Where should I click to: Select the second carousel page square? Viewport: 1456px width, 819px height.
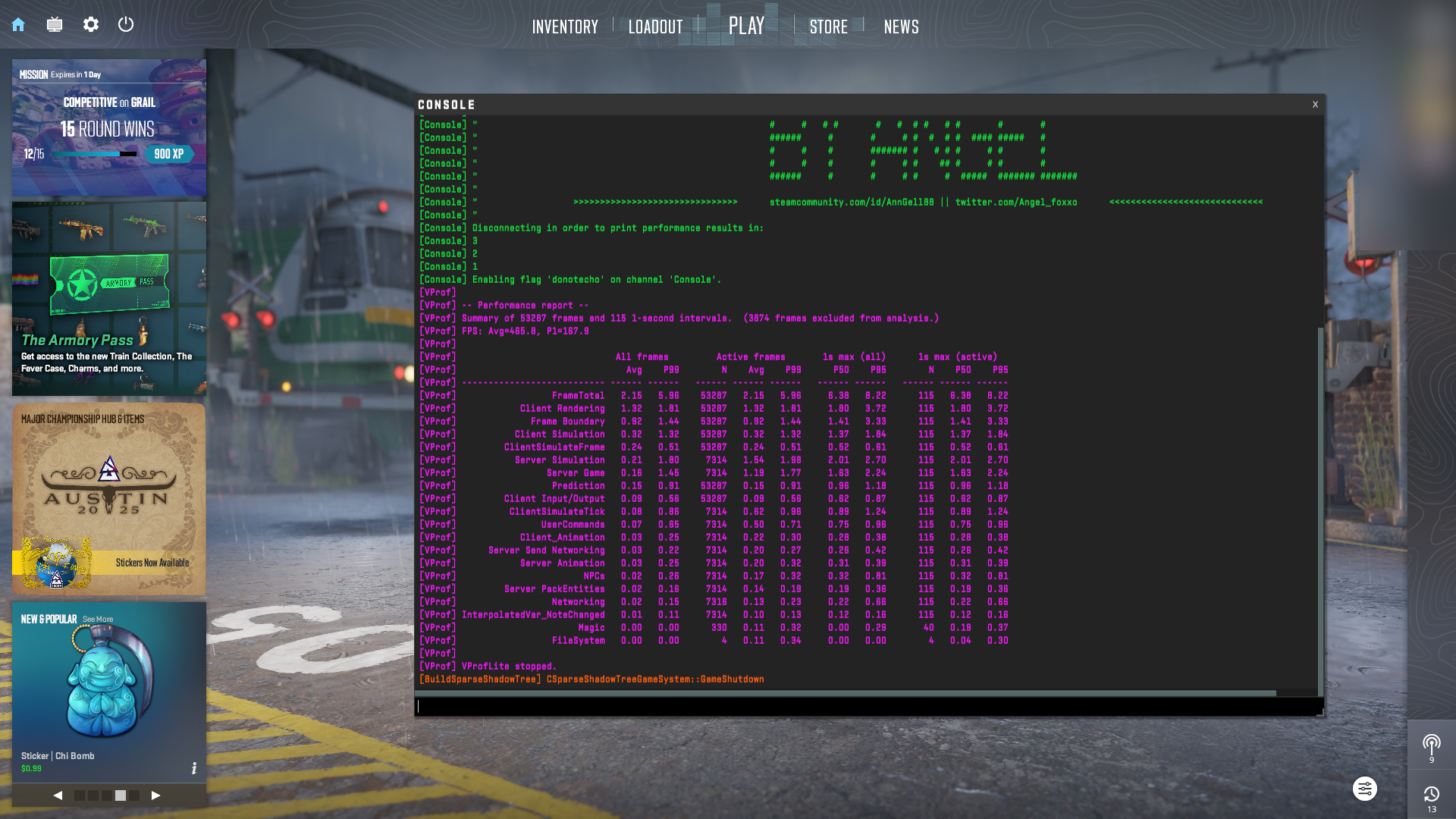(x=93, y=795)
